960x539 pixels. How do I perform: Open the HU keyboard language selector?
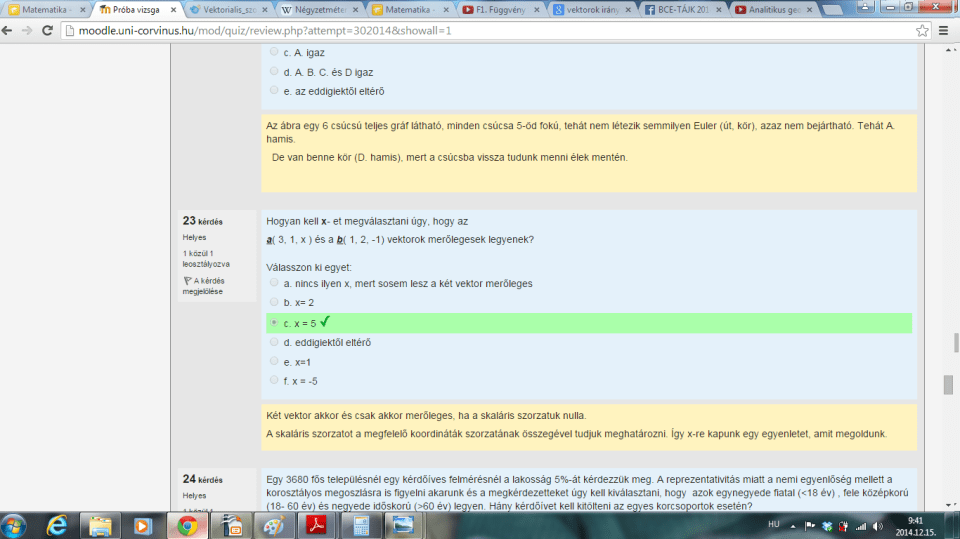(x=773, y=524)
